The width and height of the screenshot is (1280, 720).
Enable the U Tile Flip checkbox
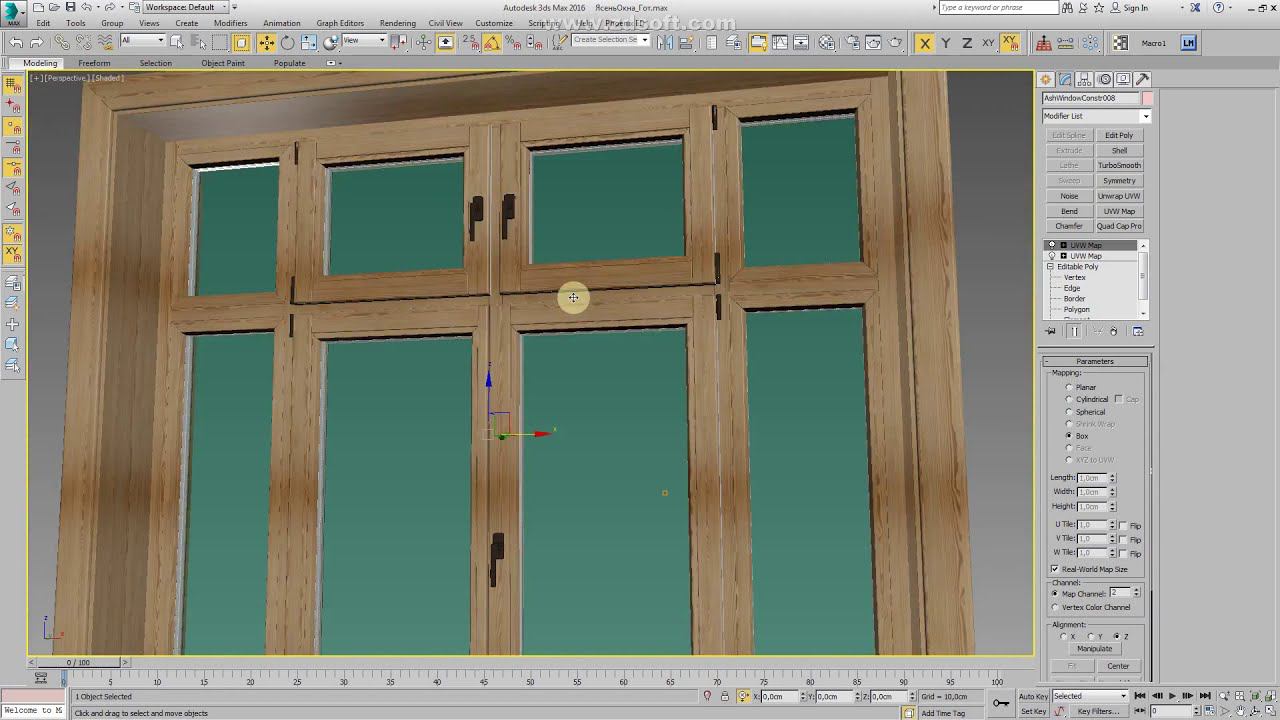pos(1123,525)
